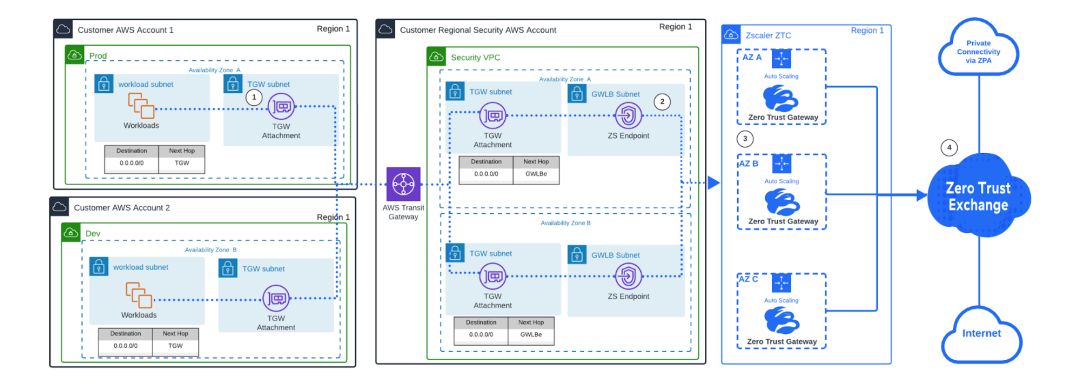
Task: Click Auto Scaling icon in AZ C
Action: click(x=781, y=283)
